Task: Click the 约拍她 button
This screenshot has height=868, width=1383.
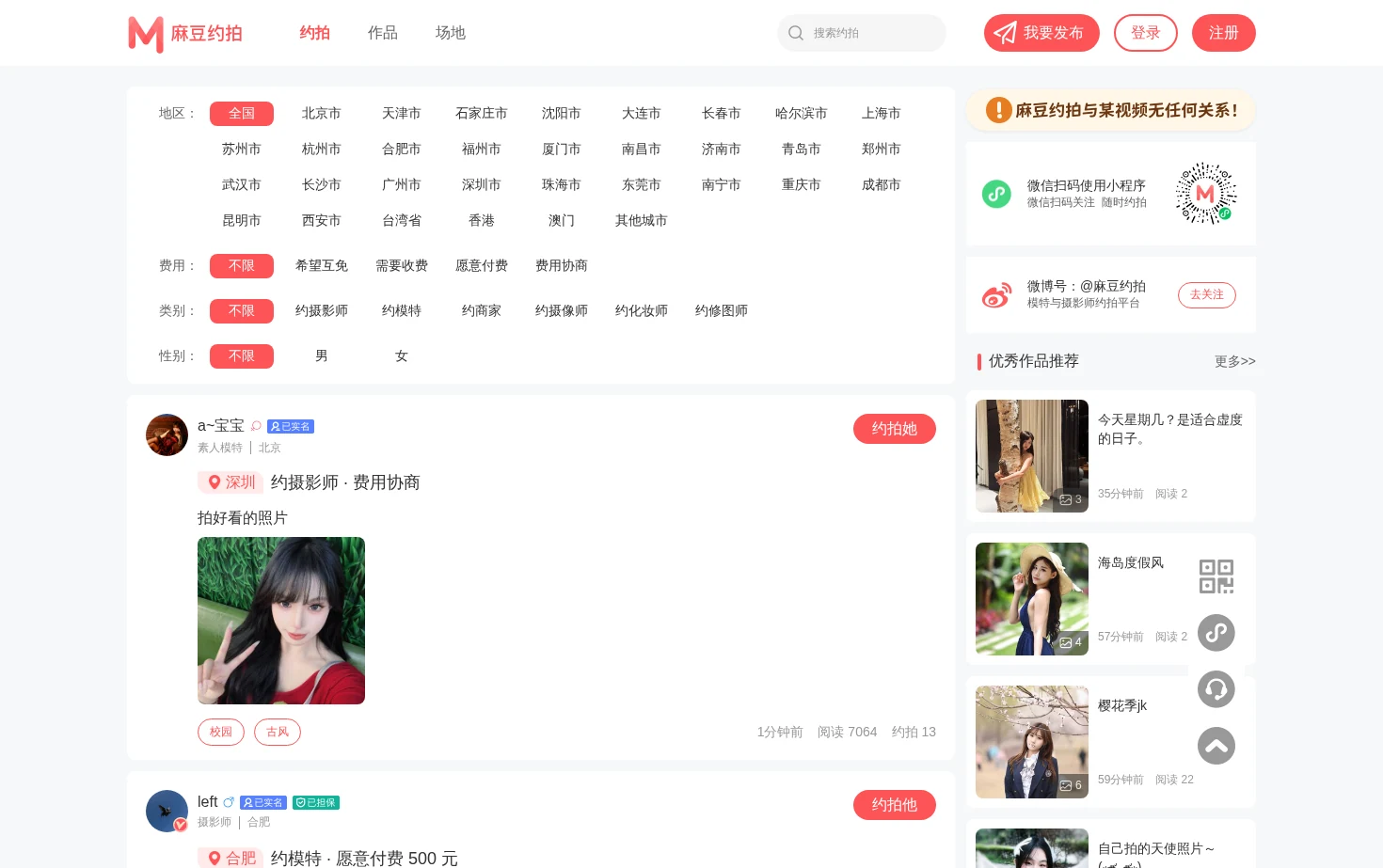Action: coord(895,429)
